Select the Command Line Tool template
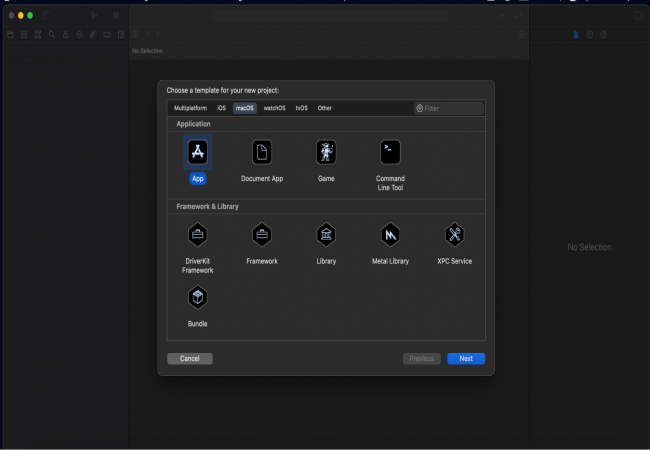The image size is (650, 450). (390, 152)
